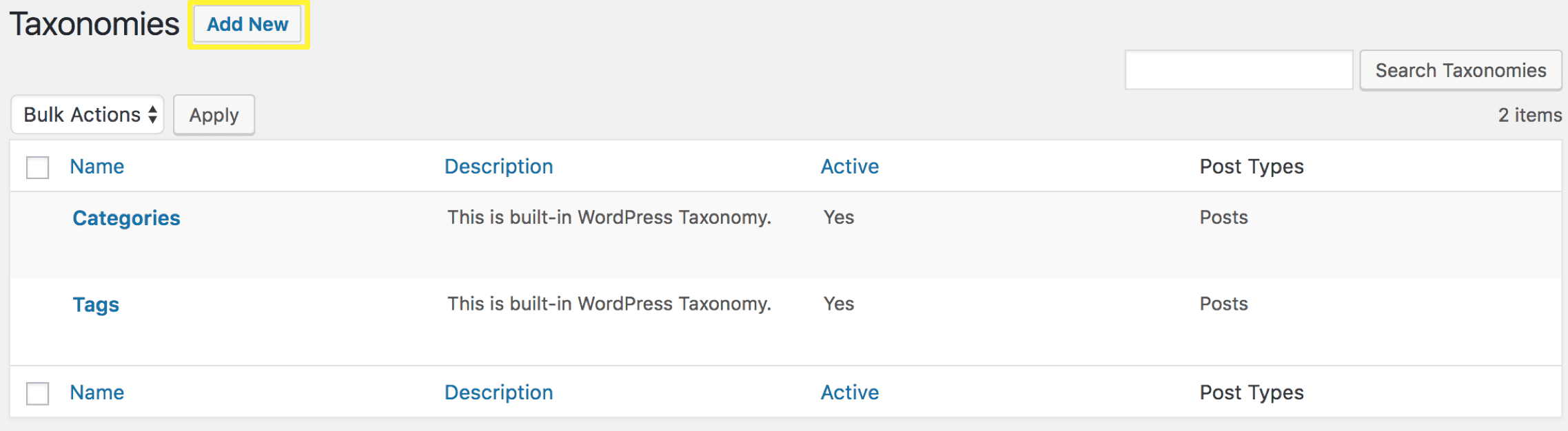Click the Bulk Actions dropdown arrows
Image resolution: width=1568 pixels, height=431 pixels.
[150, 114]
